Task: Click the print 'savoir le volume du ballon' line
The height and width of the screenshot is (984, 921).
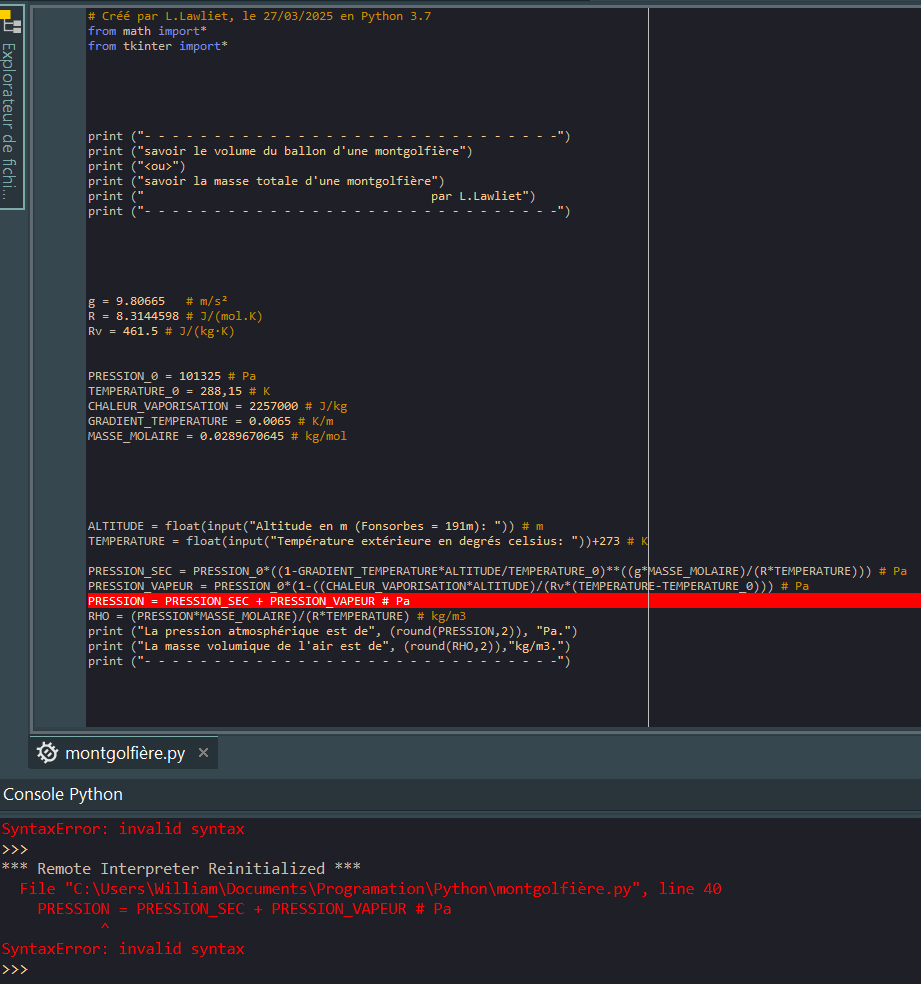Action: 280,151
